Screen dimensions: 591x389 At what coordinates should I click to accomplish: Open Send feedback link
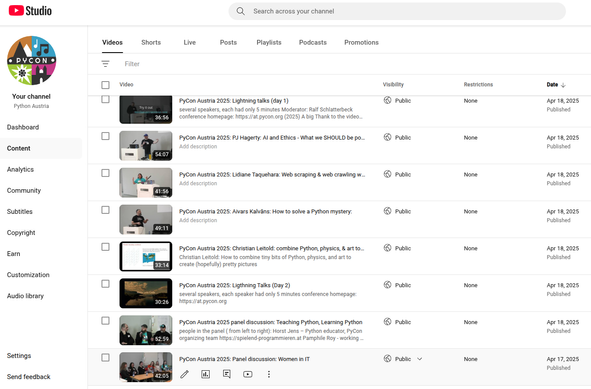pyautogui.click(x=29, y=377)
